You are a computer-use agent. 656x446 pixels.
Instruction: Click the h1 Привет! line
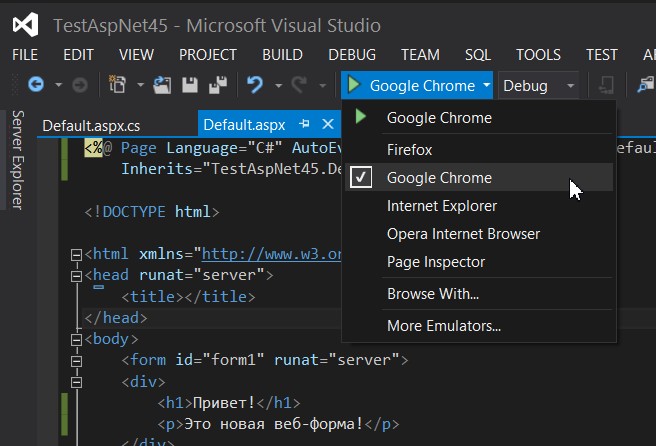[229, 403]
